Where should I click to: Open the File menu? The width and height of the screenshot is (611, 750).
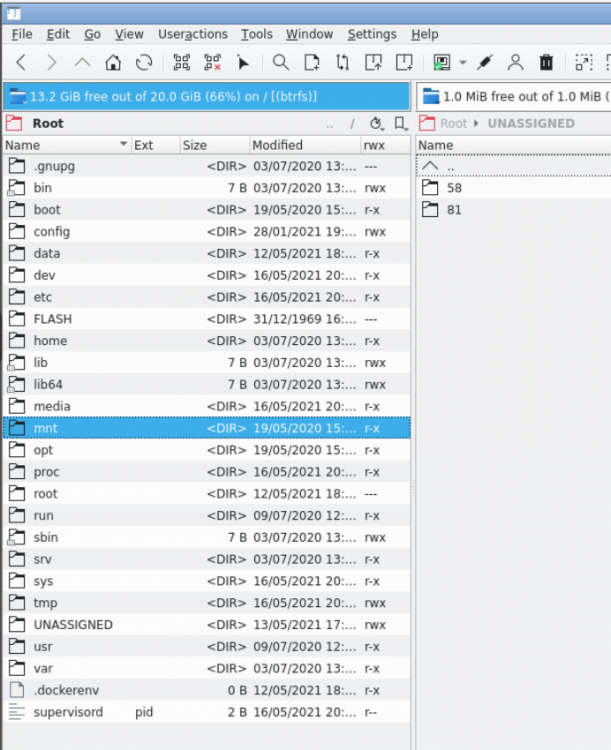(22, 34)
